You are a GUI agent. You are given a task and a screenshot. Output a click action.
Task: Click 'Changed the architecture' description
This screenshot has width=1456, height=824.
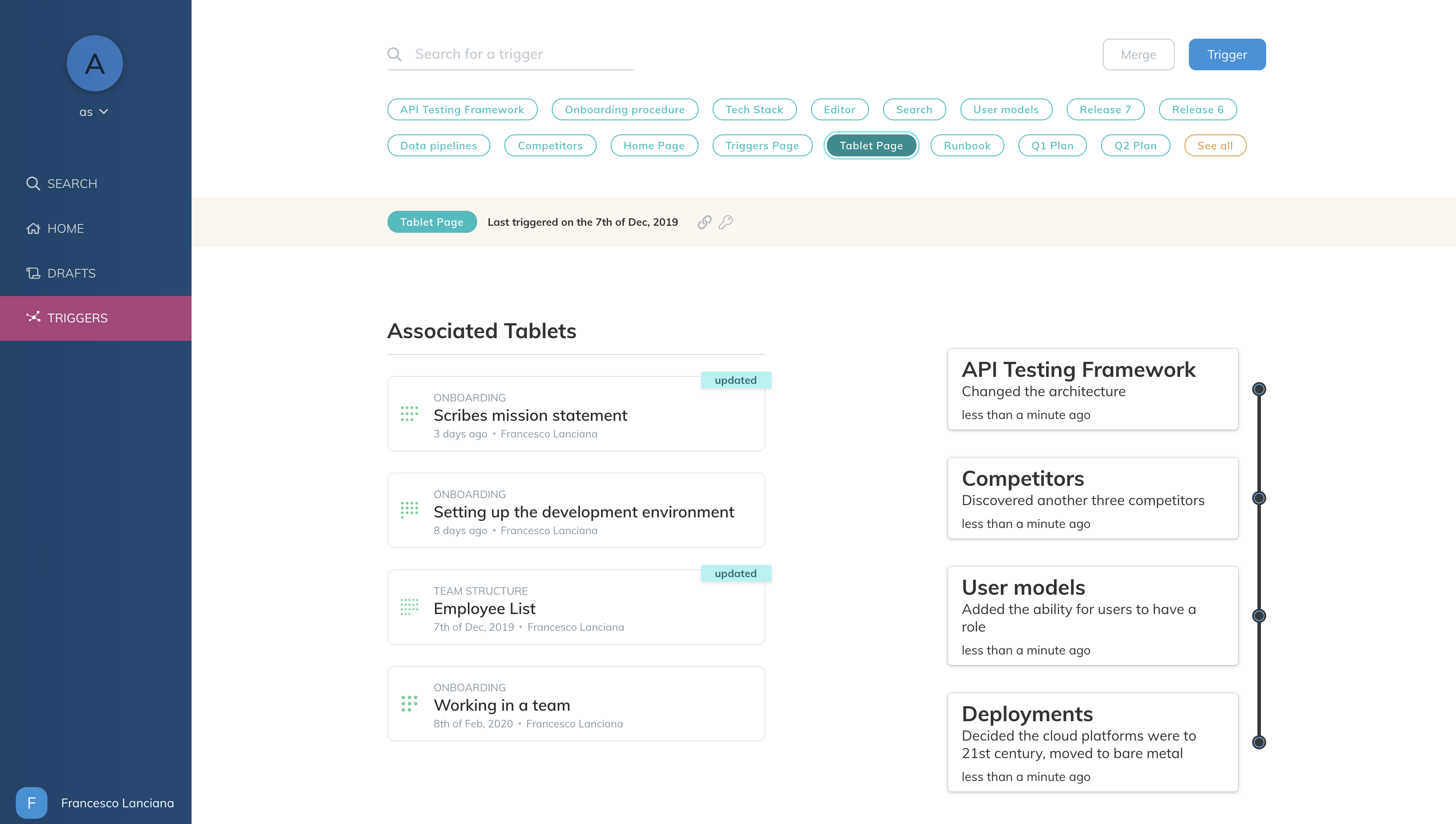(x=1043, y=392)
